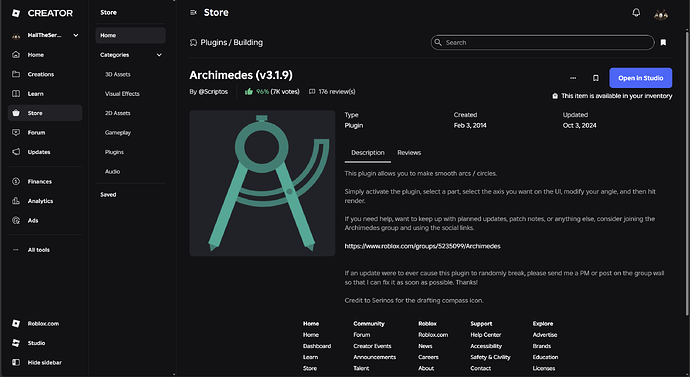690x377 pixels.
Task: Click the News footer link
Action: [x=425, y=346]
